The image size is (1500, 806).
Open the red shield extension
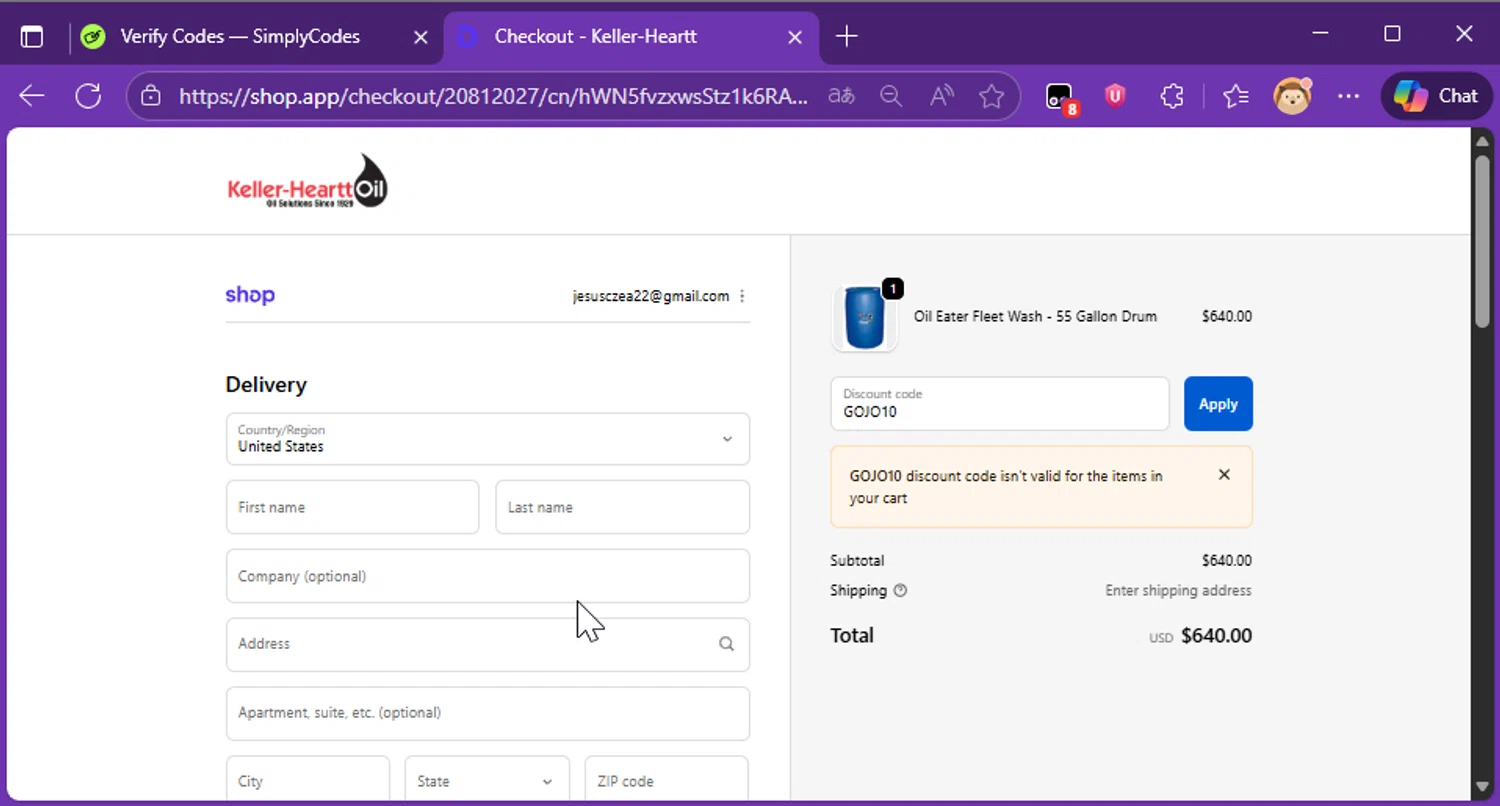(1115, 96)
